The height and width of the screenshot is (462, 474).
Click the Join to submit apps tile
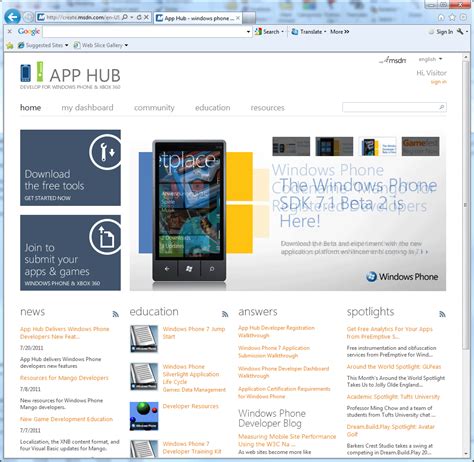(70, 253)
